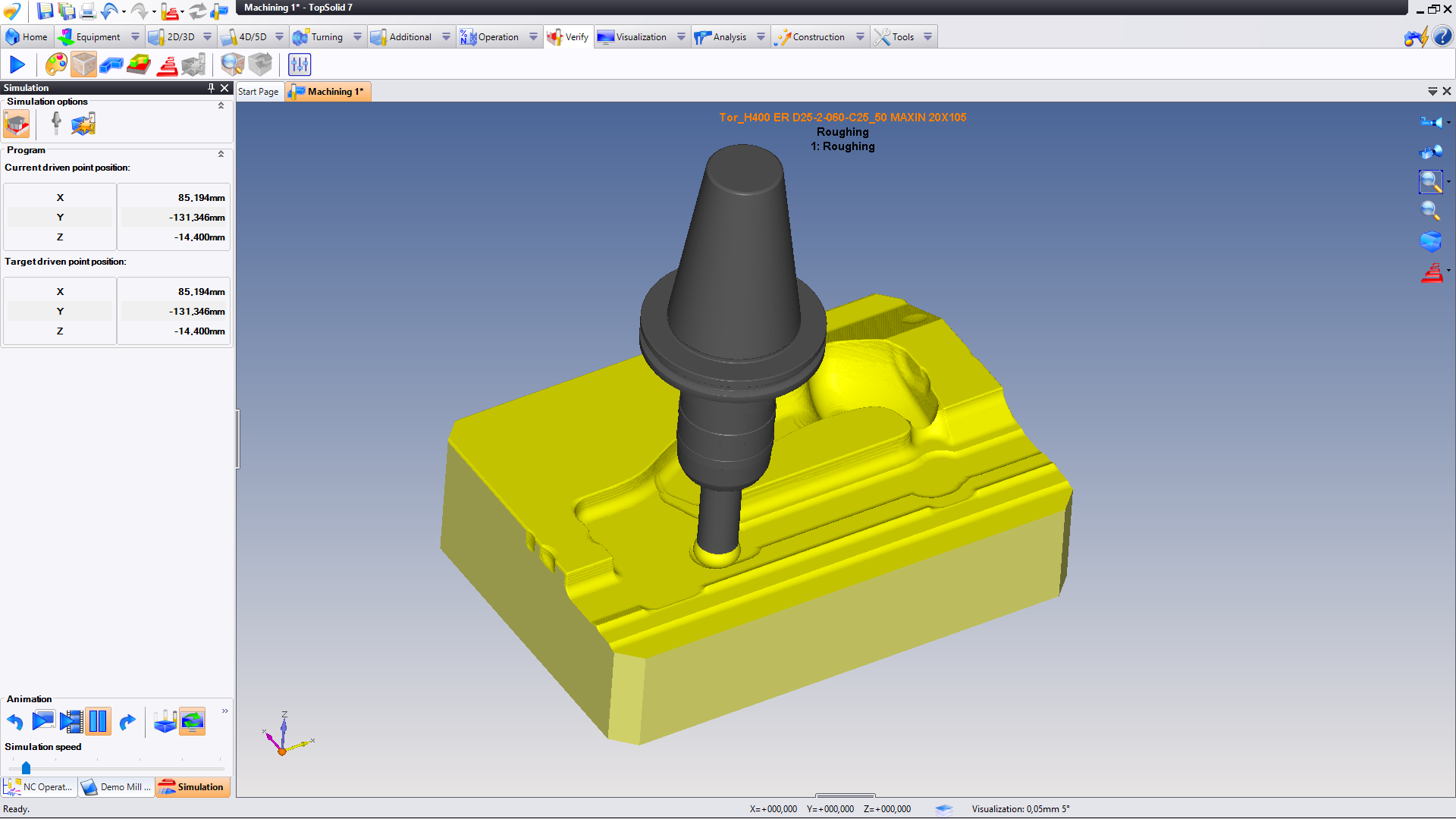This screenshot has height=819, width=1456.
Task: Open the settings sliders icon in toolbar
Action: [x=300, y=64]
